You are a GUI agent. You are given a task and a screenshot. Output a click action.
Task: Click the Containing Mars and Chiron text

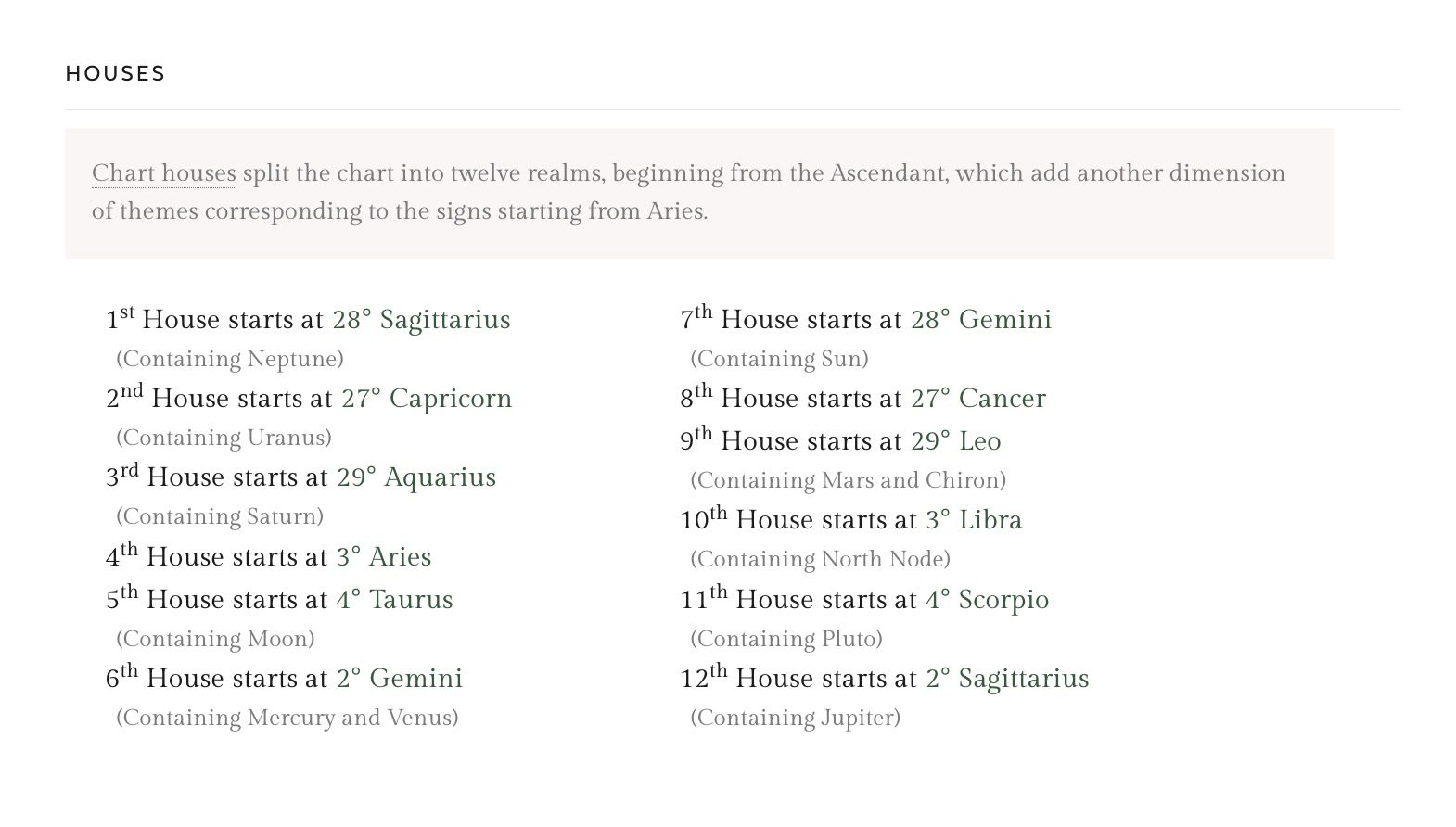pos(849,481)
